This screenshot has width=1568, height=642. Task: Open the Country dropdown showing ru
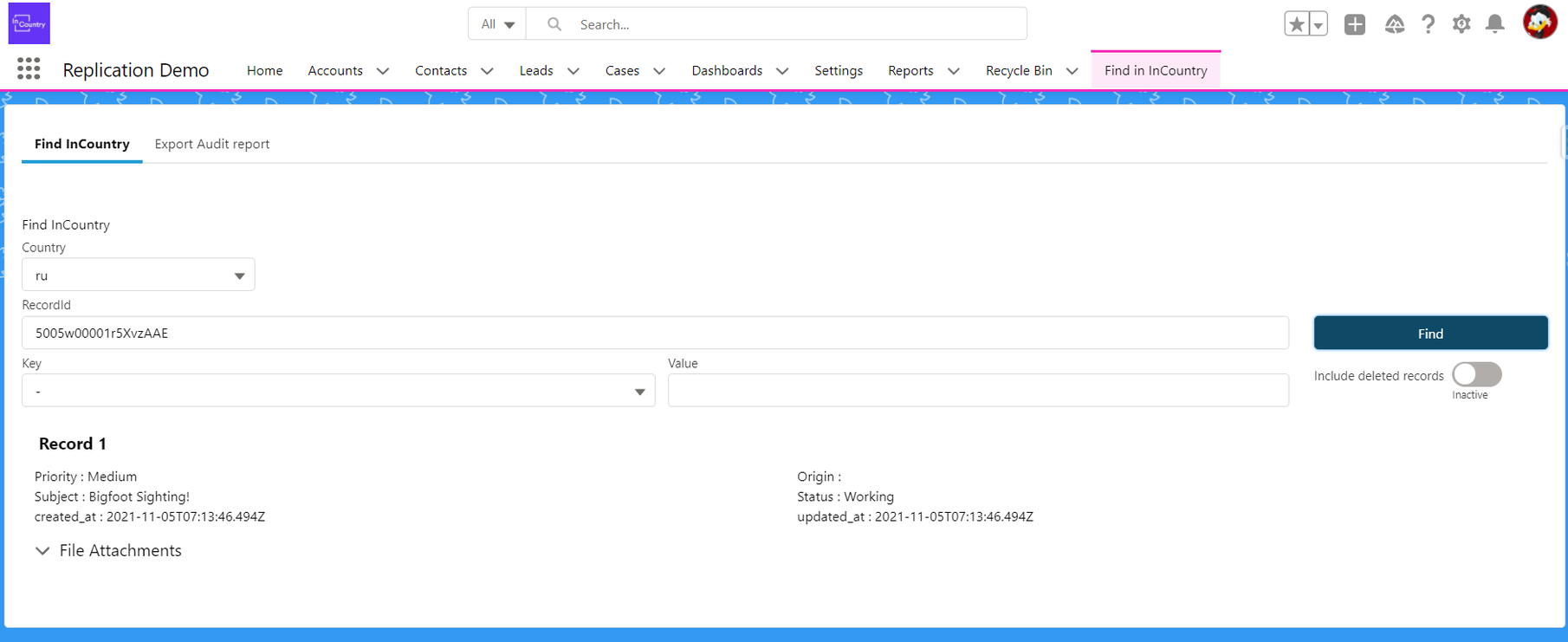pyautogui.click(x=139, y=275)
